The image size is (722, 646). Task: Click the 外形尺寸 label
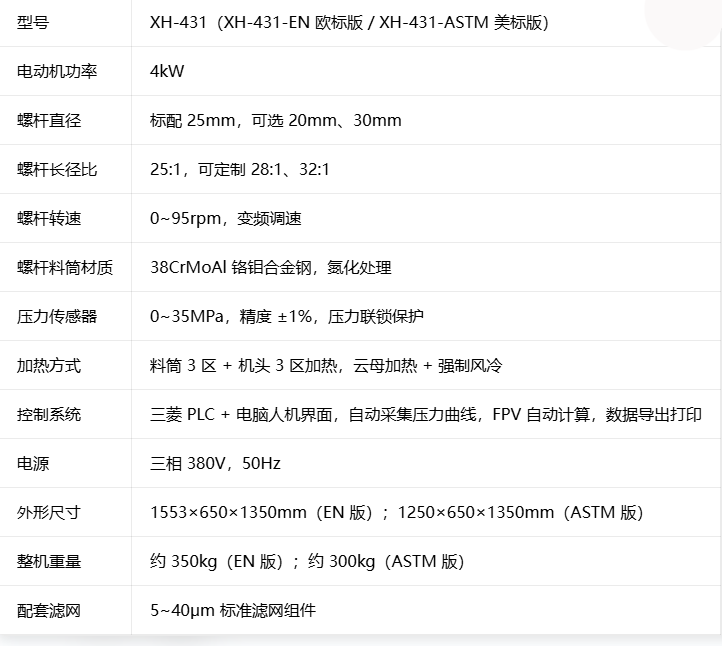[49, 512]
